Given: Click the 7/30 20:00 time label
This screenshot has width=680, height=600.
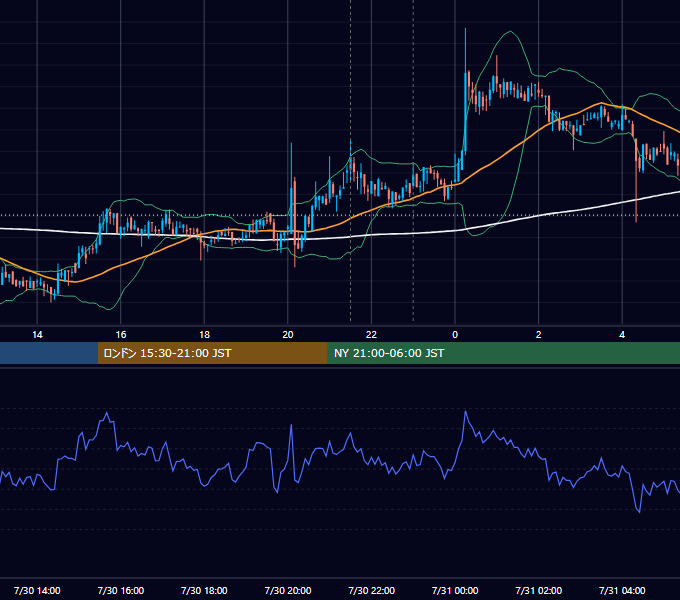Looking at the screenshot, I should click(x=288, y=590).
